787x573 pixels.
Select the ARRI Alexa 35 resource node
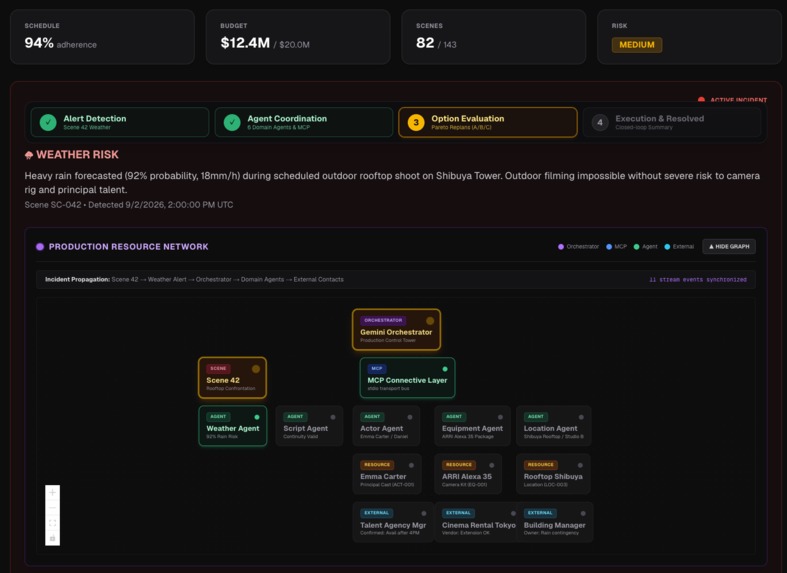[x=468, y=474]
